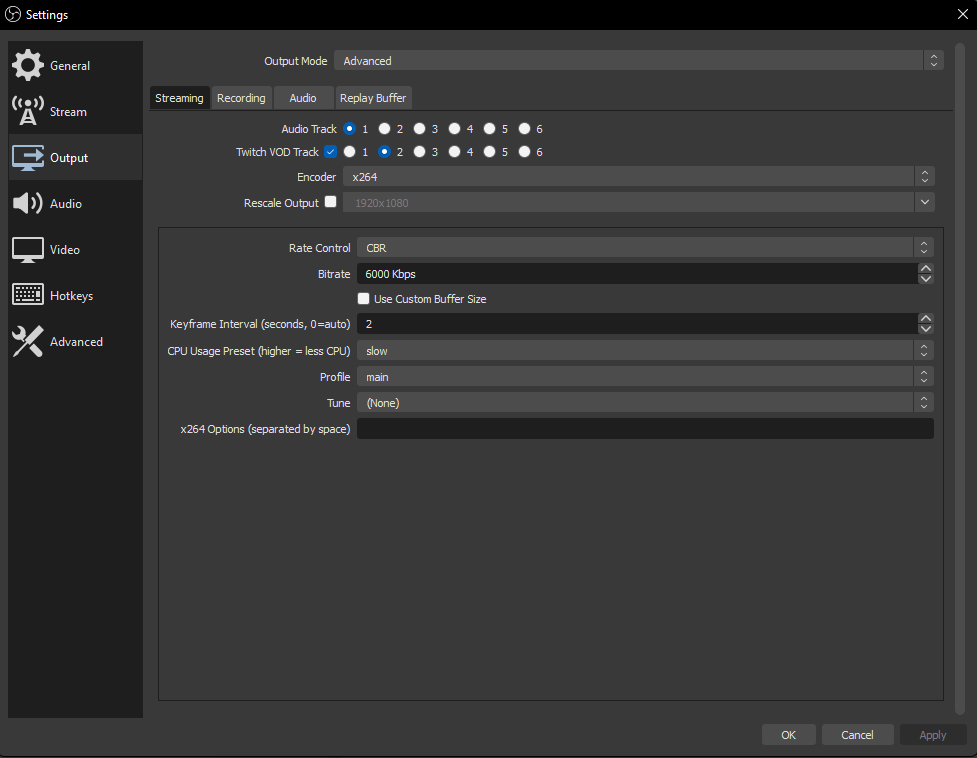Open the Profile dropdown
977x758 pixels.
[x=645, y=377]
